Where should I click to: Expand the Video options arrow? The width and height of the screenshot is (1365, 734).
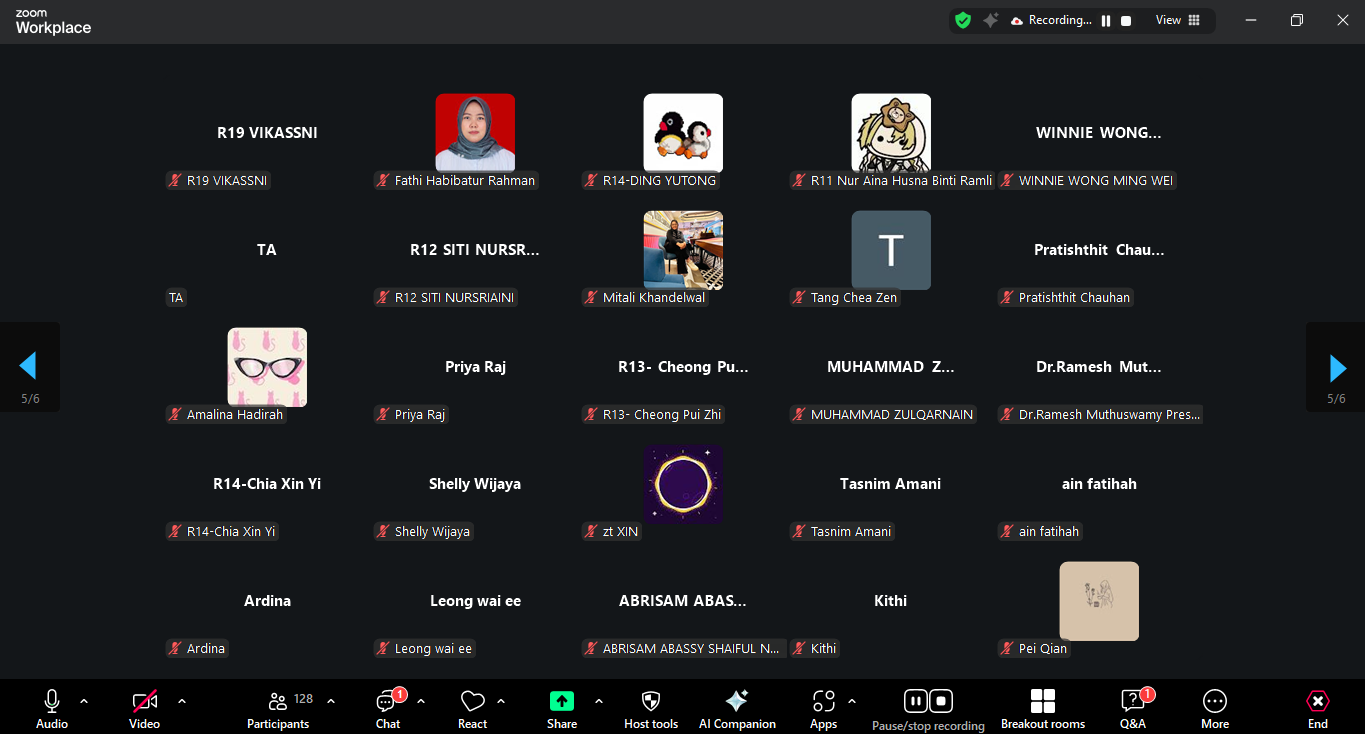click(182, 701)
